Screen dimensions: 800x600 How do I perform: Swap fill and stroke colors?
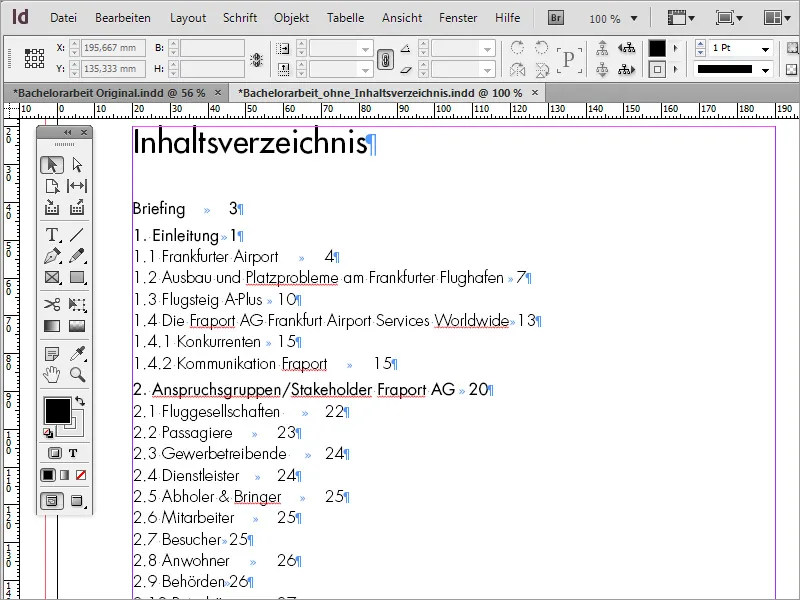point(80,401)
